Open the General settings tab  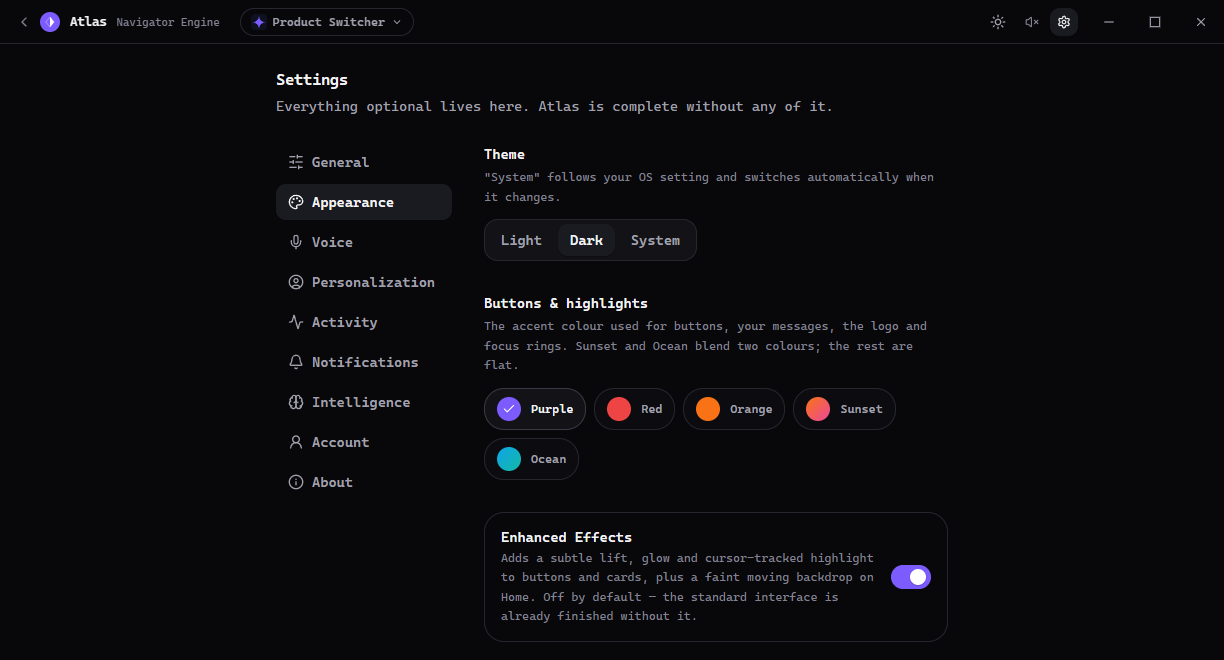[364, 162]
